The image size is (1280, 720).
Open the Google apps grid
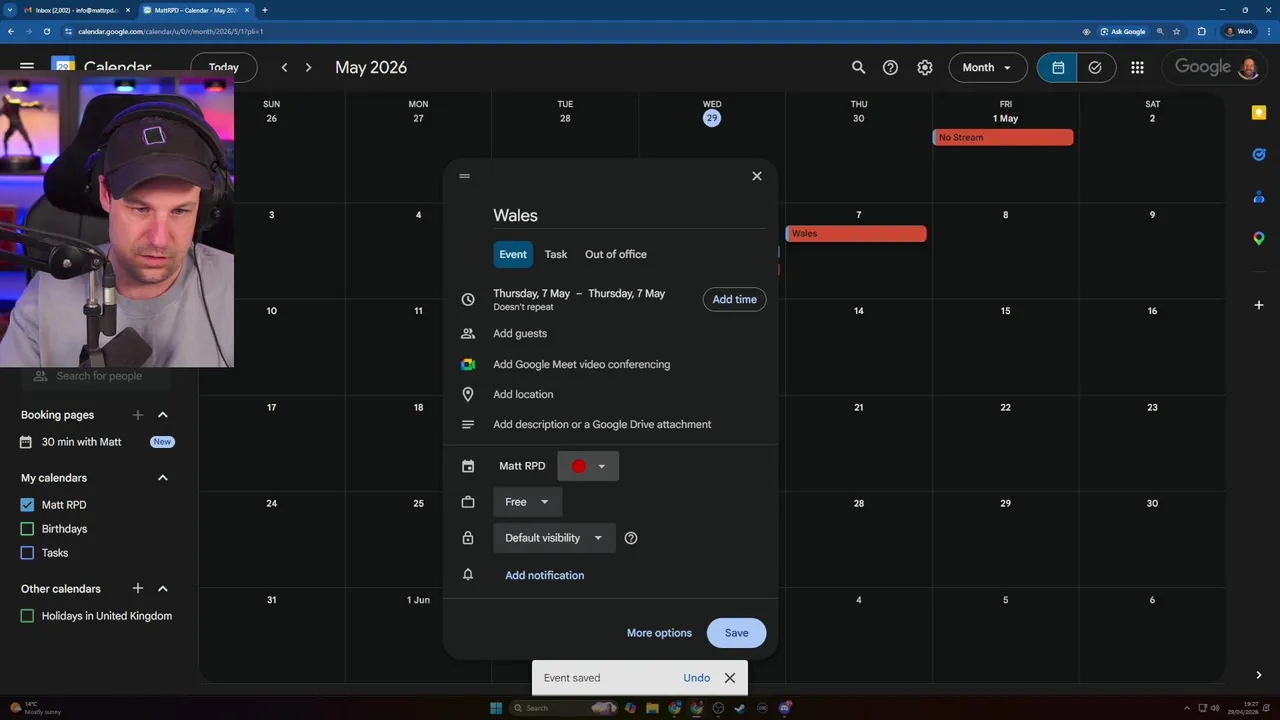[1137, 67]
